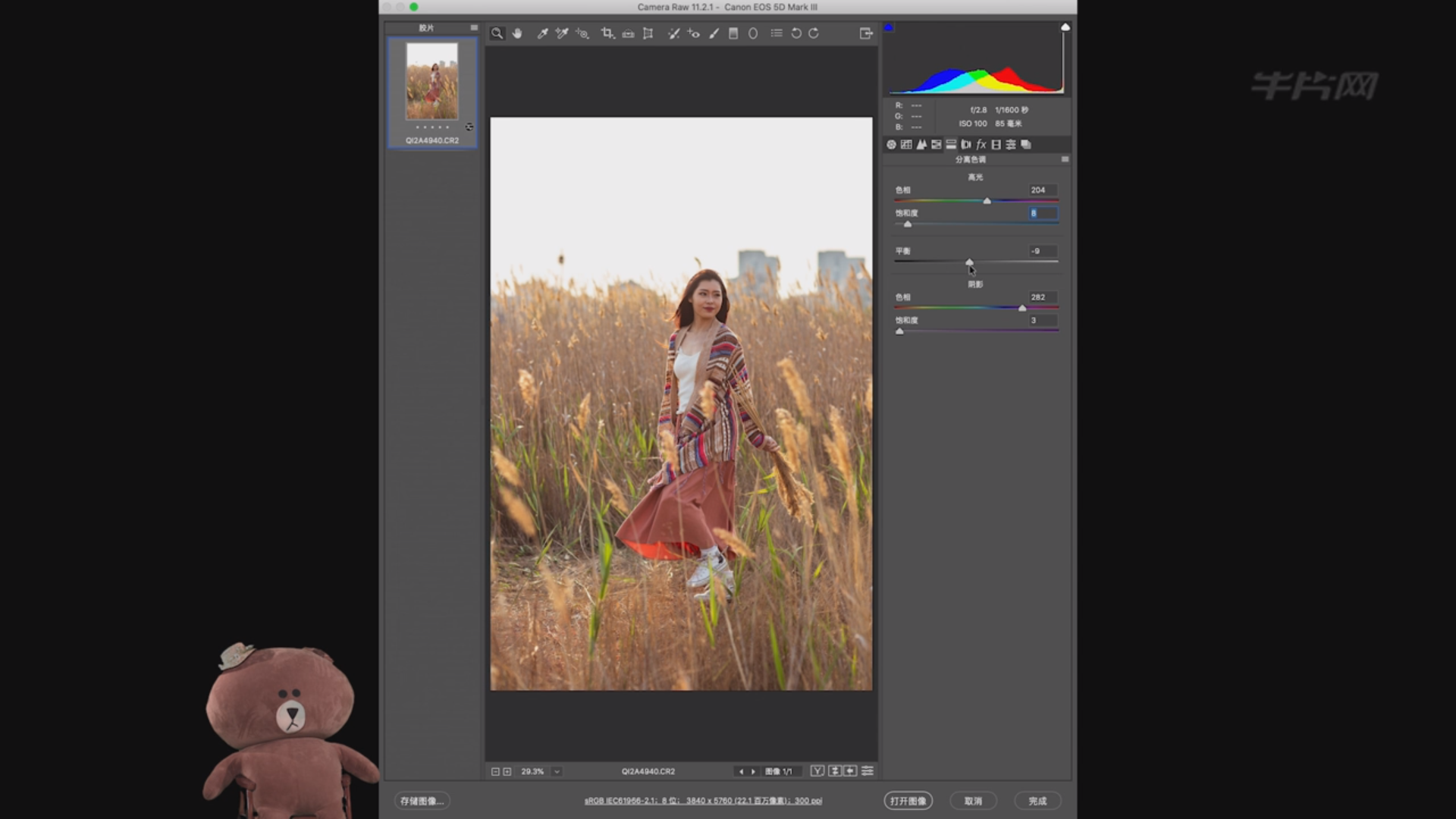1456x819 pixels.
Task: Switch to the Lens Corrections panel tab
Action: coord(966,144)
